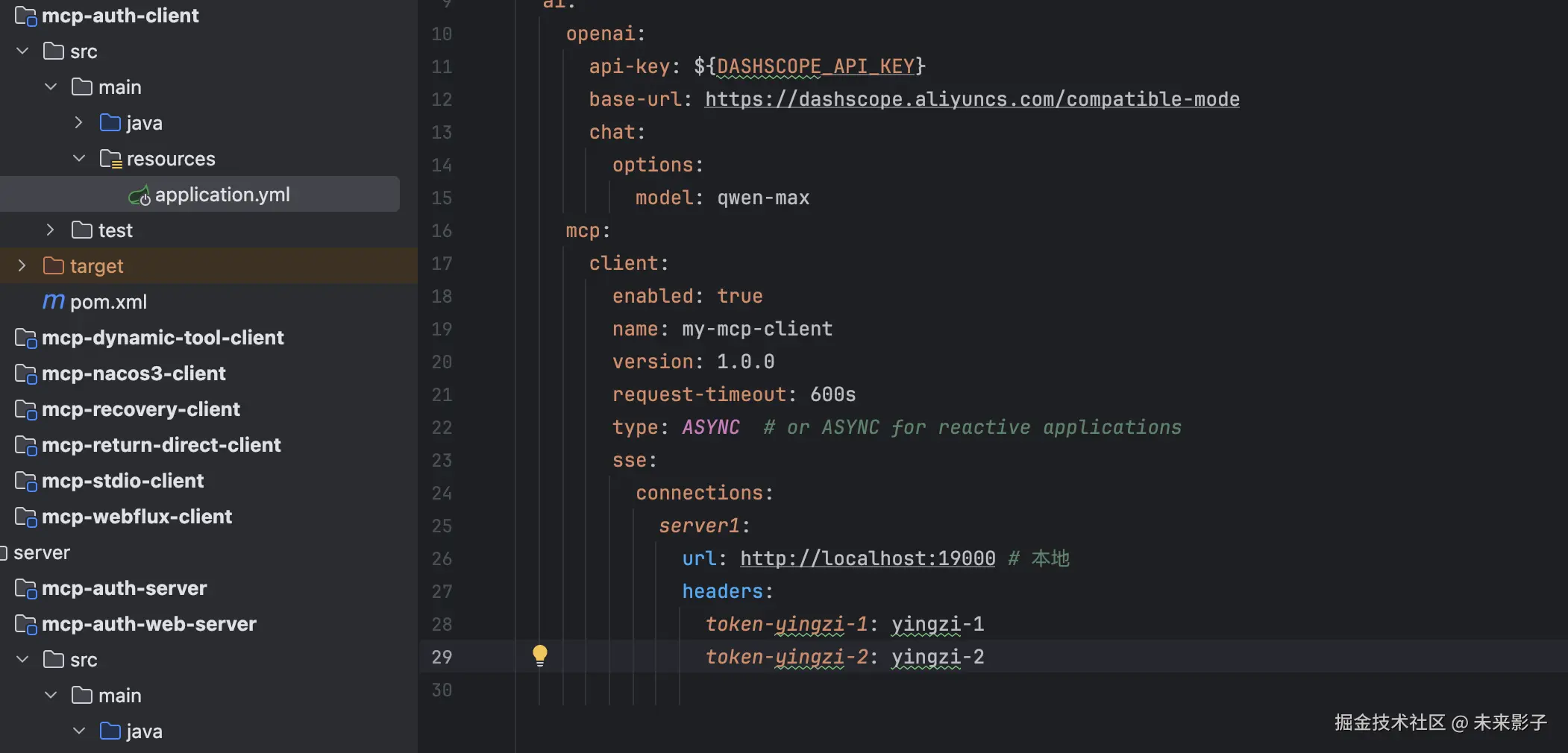This screenshot has height=753, width=1568.
Task: Click the src folder icon under mcp-auth-web-server
Action: click(54, 660)
